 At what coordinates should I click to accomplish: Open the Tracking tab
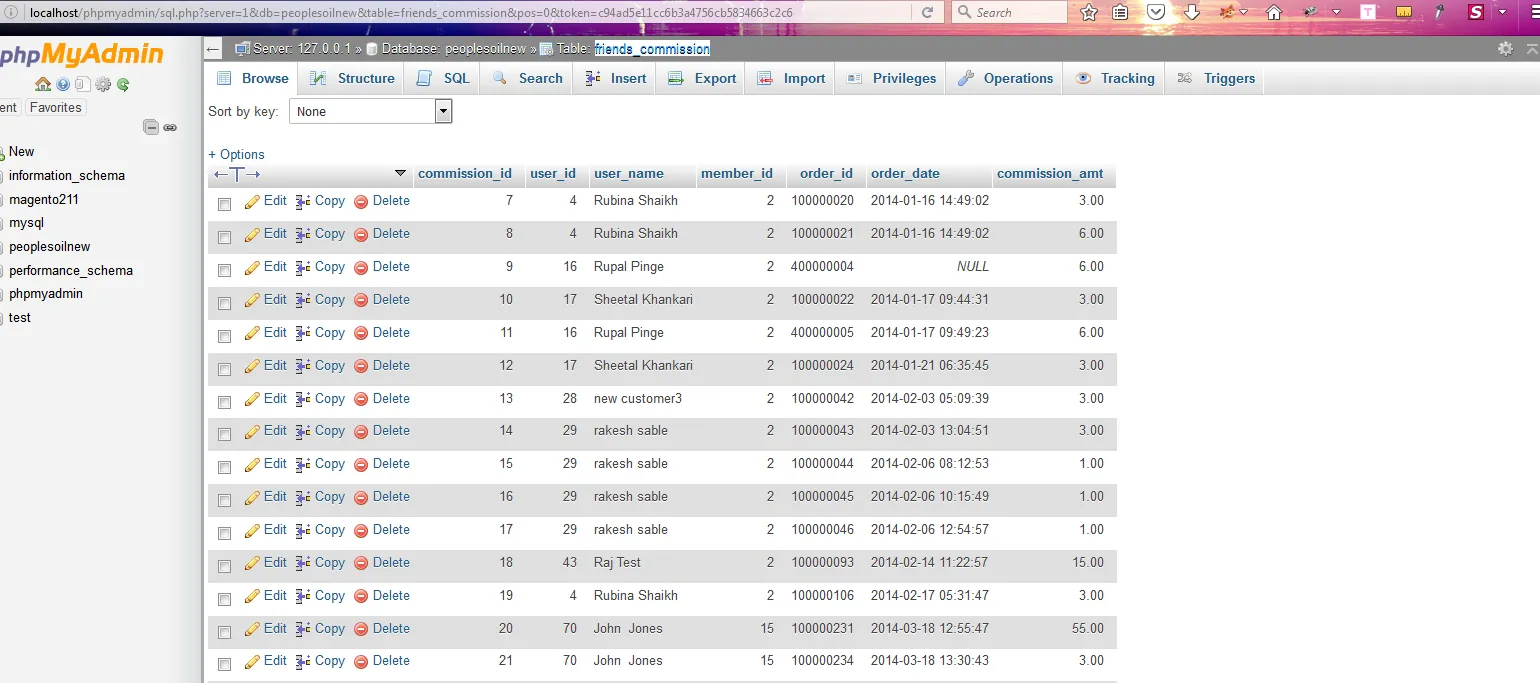pyautogui.click(x=1115, y=78)
